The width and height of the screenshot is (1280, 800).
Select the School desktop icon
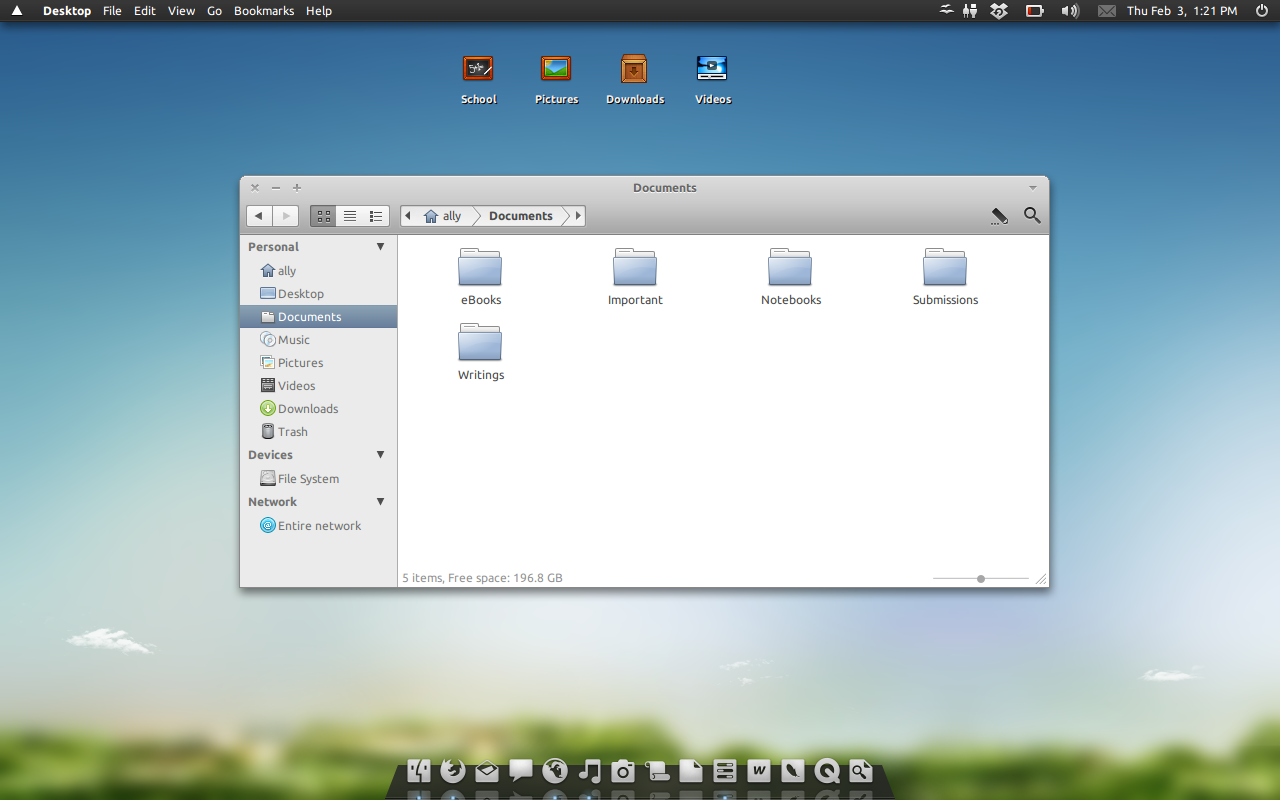[479, 80]
